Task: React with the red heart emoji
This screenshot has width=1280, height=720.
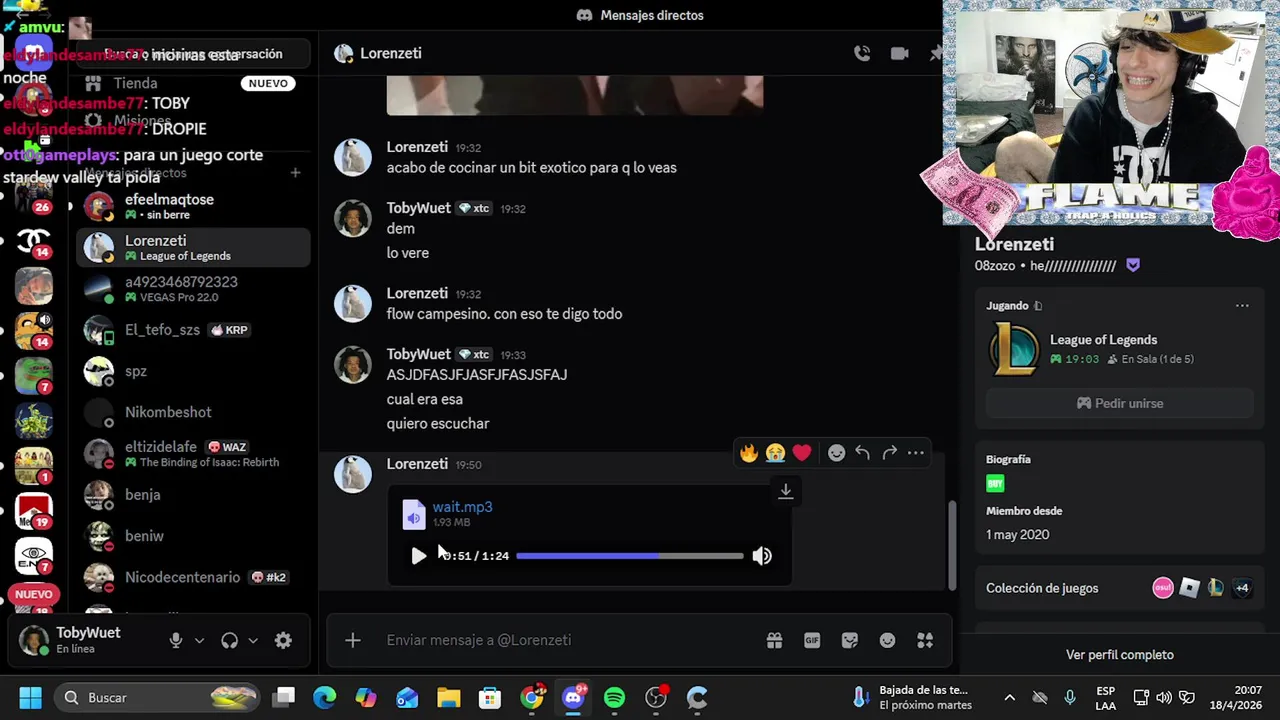Action: click(x=801, y=453)
